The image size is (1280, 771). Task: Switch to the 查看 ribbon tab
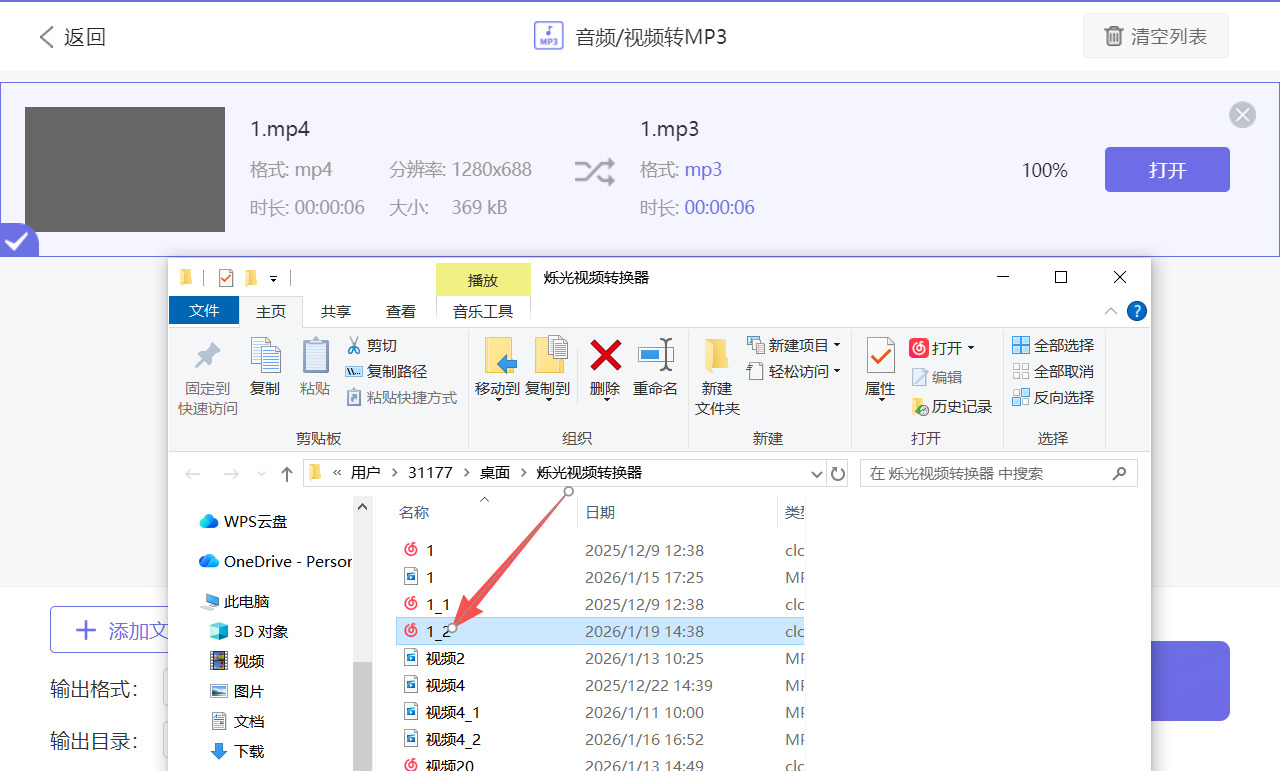pyautogui.click(x=401, y=312)
